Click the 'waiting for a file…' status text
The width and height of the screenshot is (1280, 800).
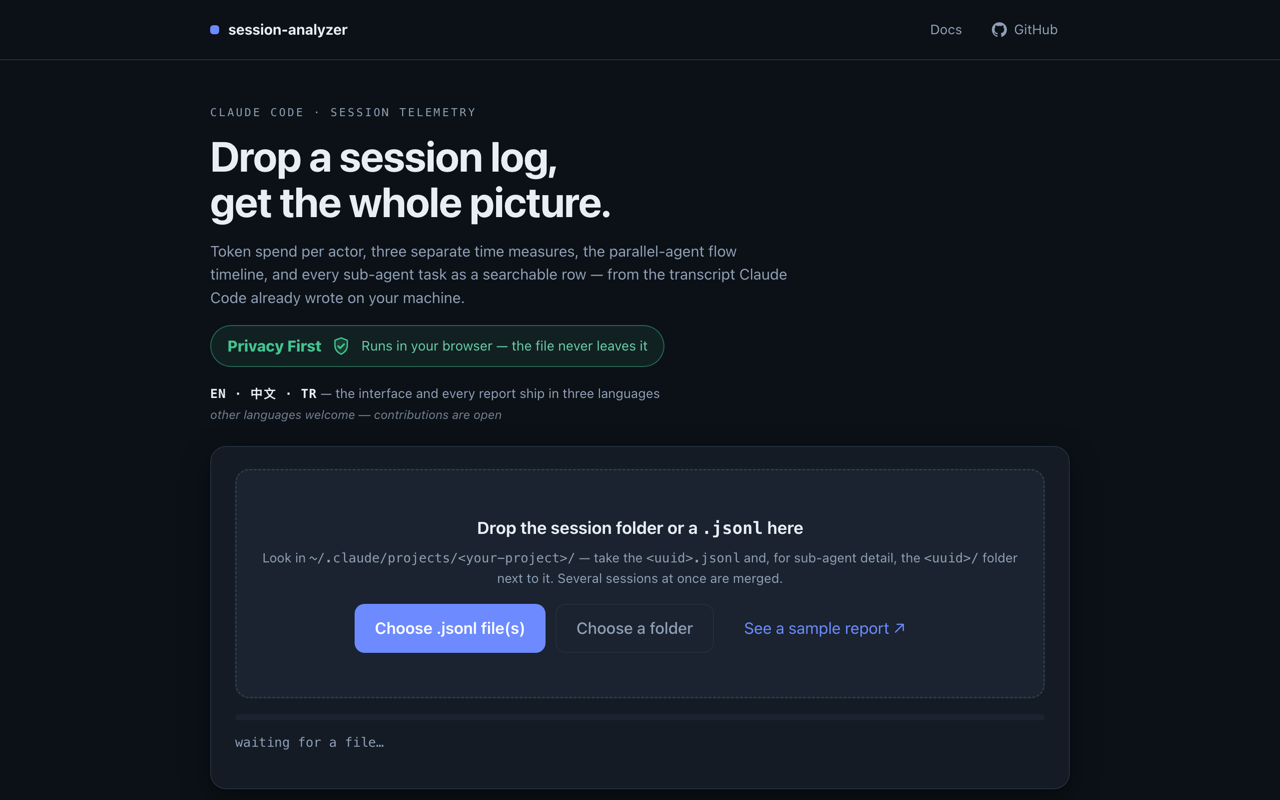click(x=309, y=742)
